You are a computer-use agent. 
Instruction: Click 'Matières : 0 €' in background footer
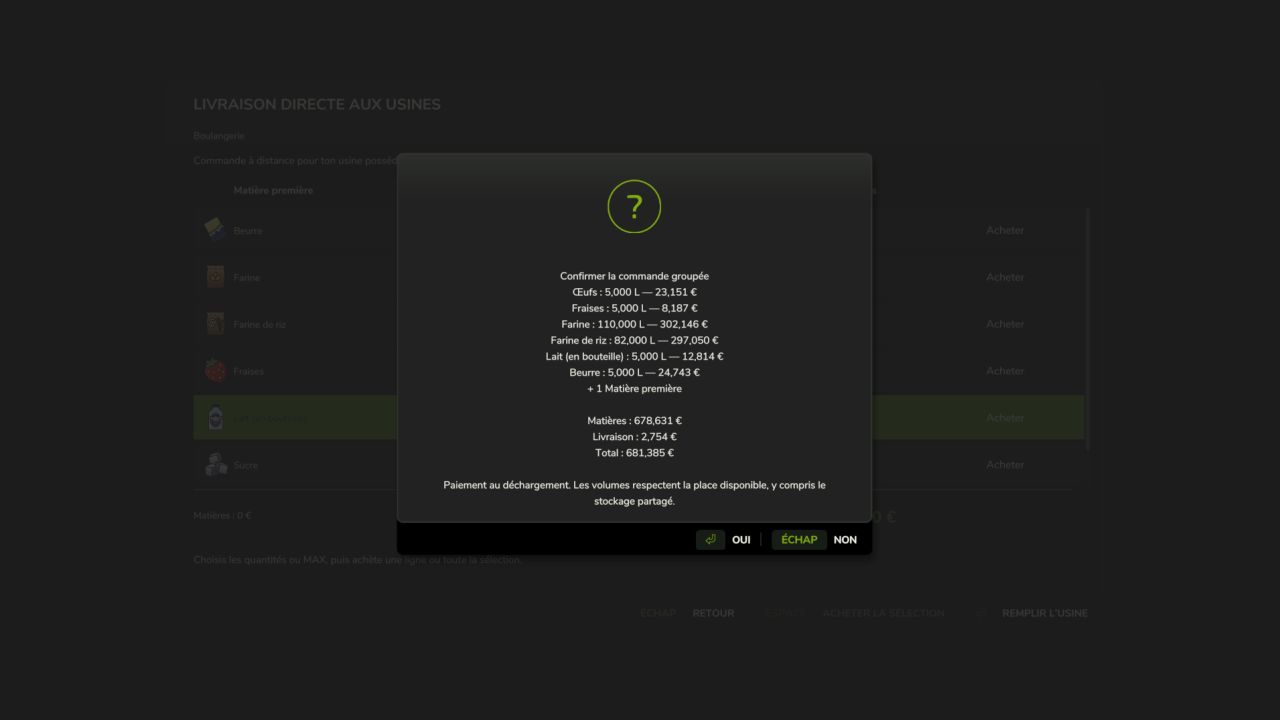click(x=222, y=516)
